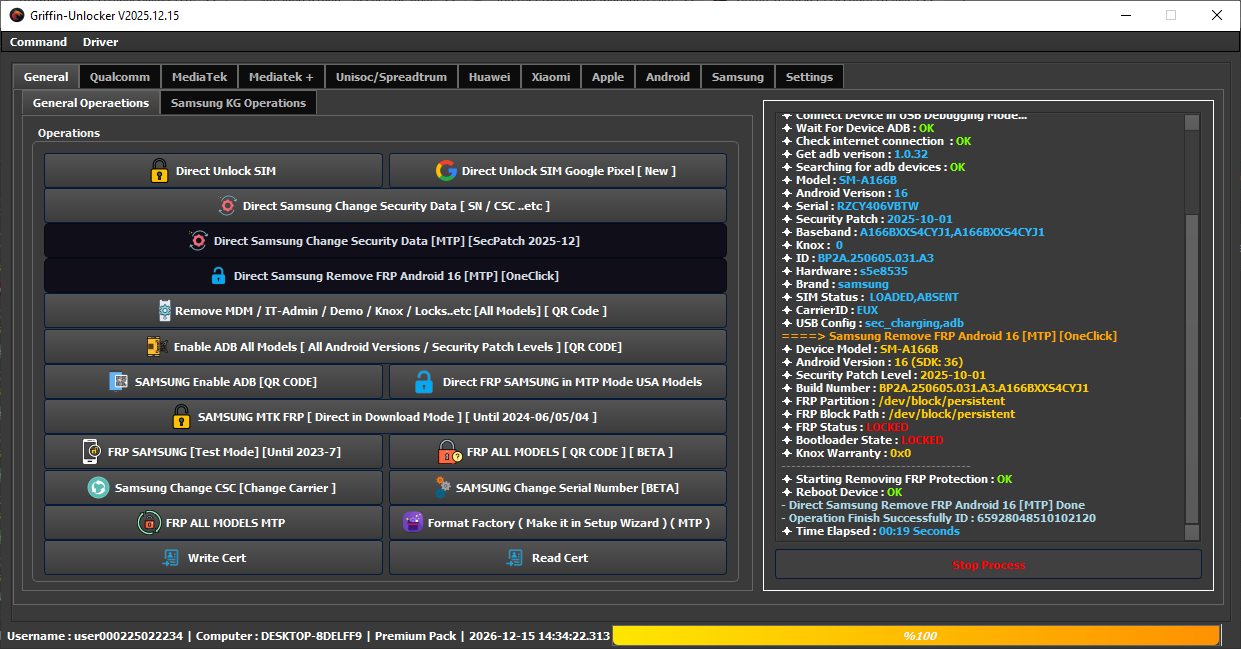Open the Xiaomi tab
This screenshot has width=1241, height=649.
[551, 77]
